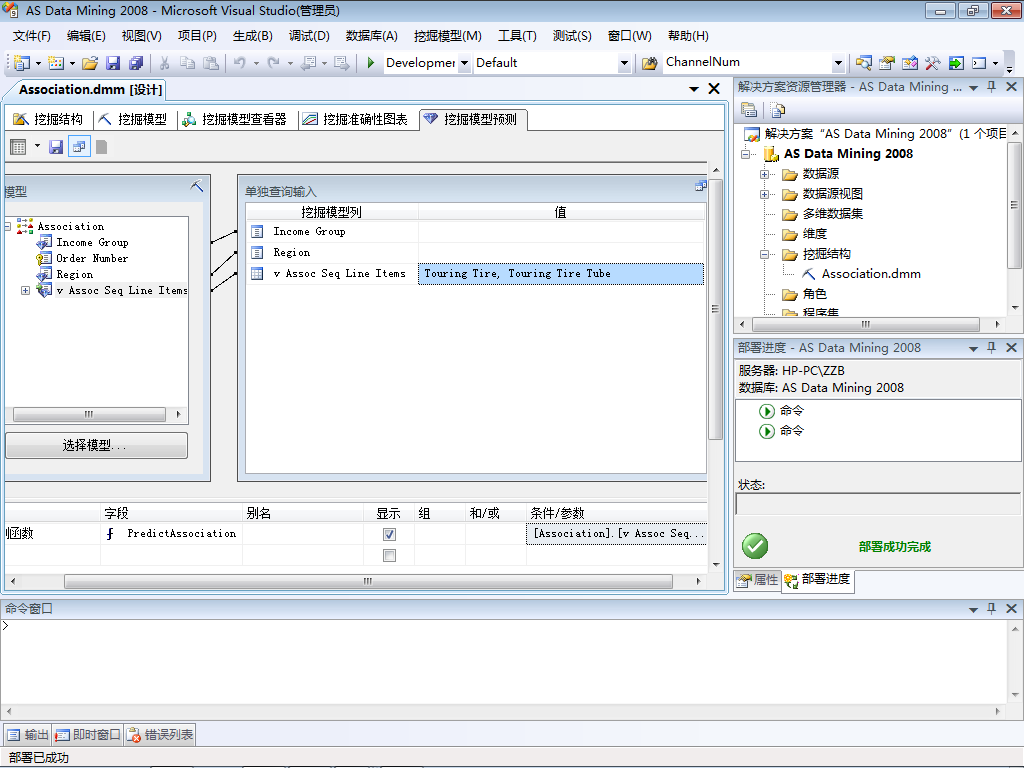This screenshot has height=768, width=1024.
Task: Open the Default platform dropdown
Action: click(624, 63)
